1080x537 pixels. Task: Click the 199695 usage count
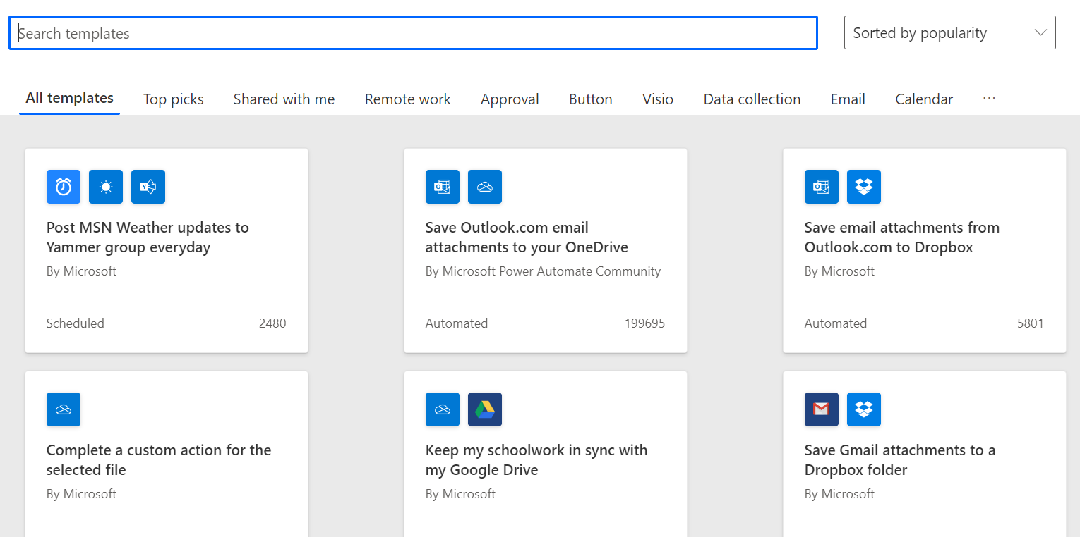tap(645, 323)
